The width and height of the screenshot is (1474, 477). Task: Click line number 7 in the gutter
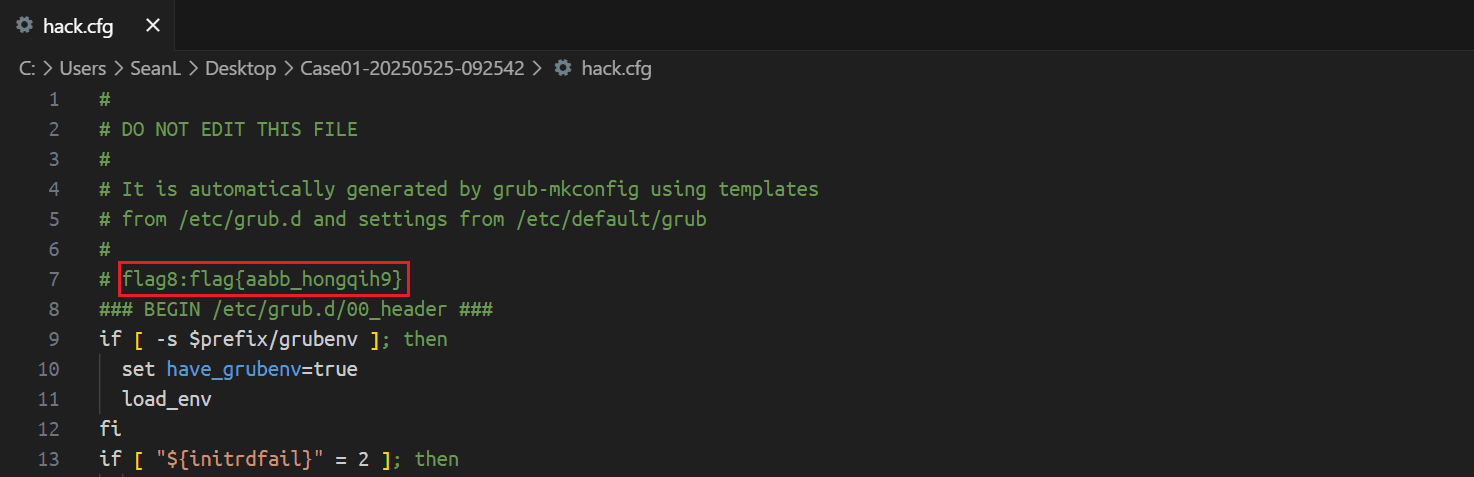[x=53, y=279]
